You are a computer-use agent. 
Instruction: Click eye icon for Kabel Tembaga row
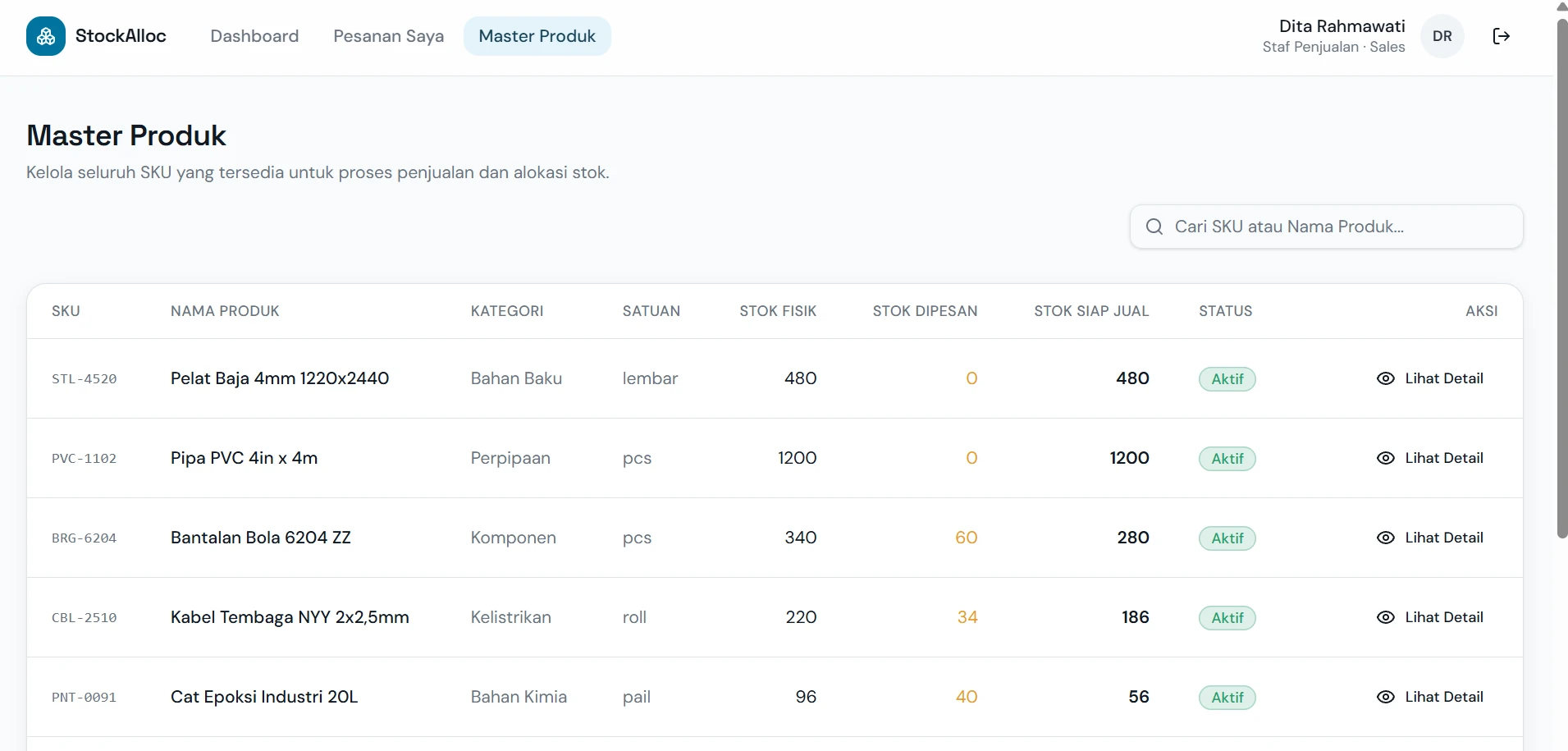pos(1385,617)
